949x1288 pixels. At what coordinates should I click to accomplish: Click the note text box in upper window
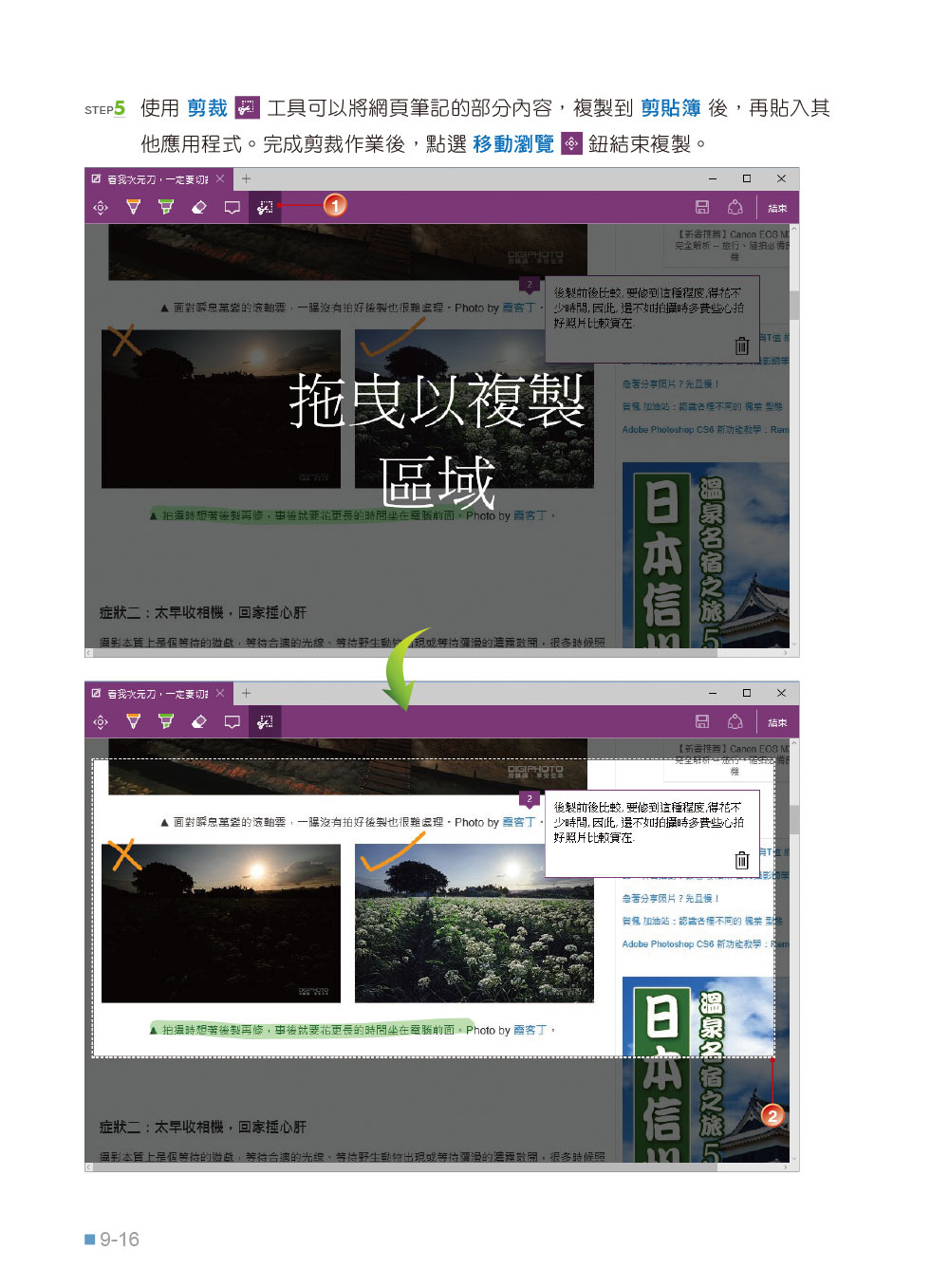pyautogui.click(x=652, y=319)
